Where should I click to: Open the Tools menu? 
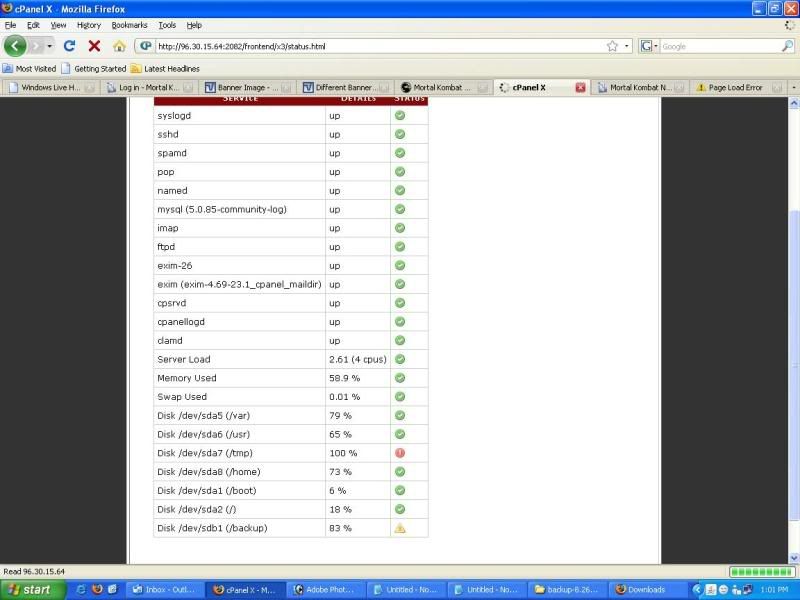click(167, 25)
